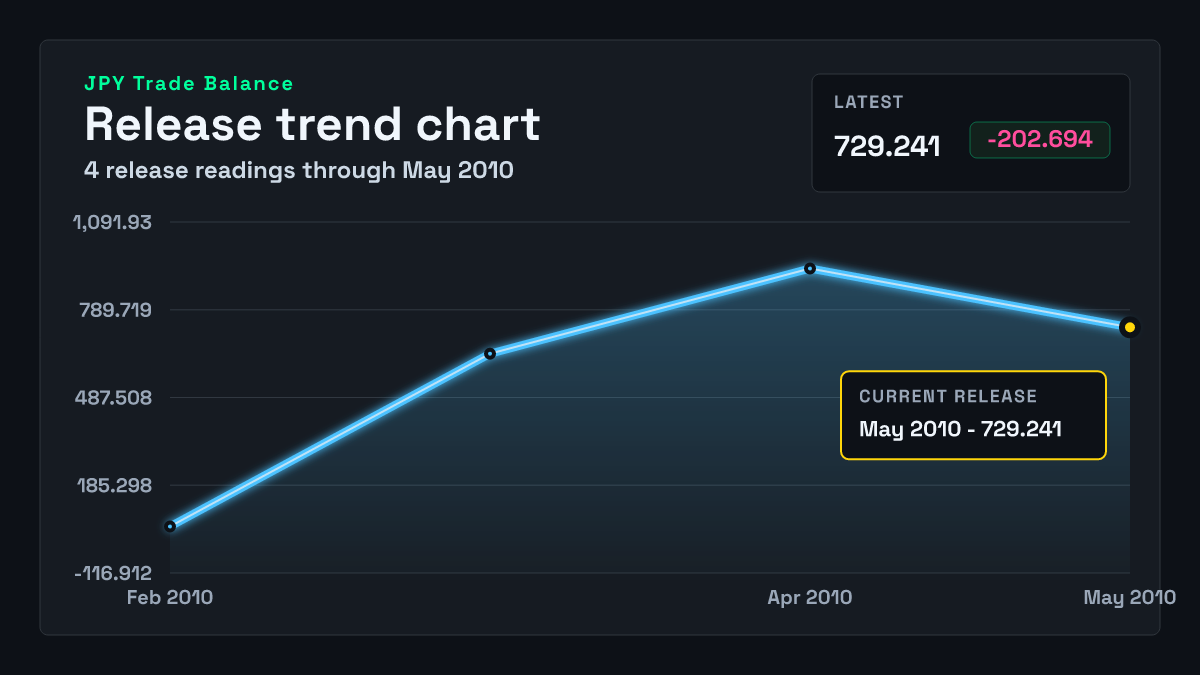The height and width of the screenshot is (675, 1200).
Task: Click the JPY Trade Balance label
Action: (x=189, y=84)
